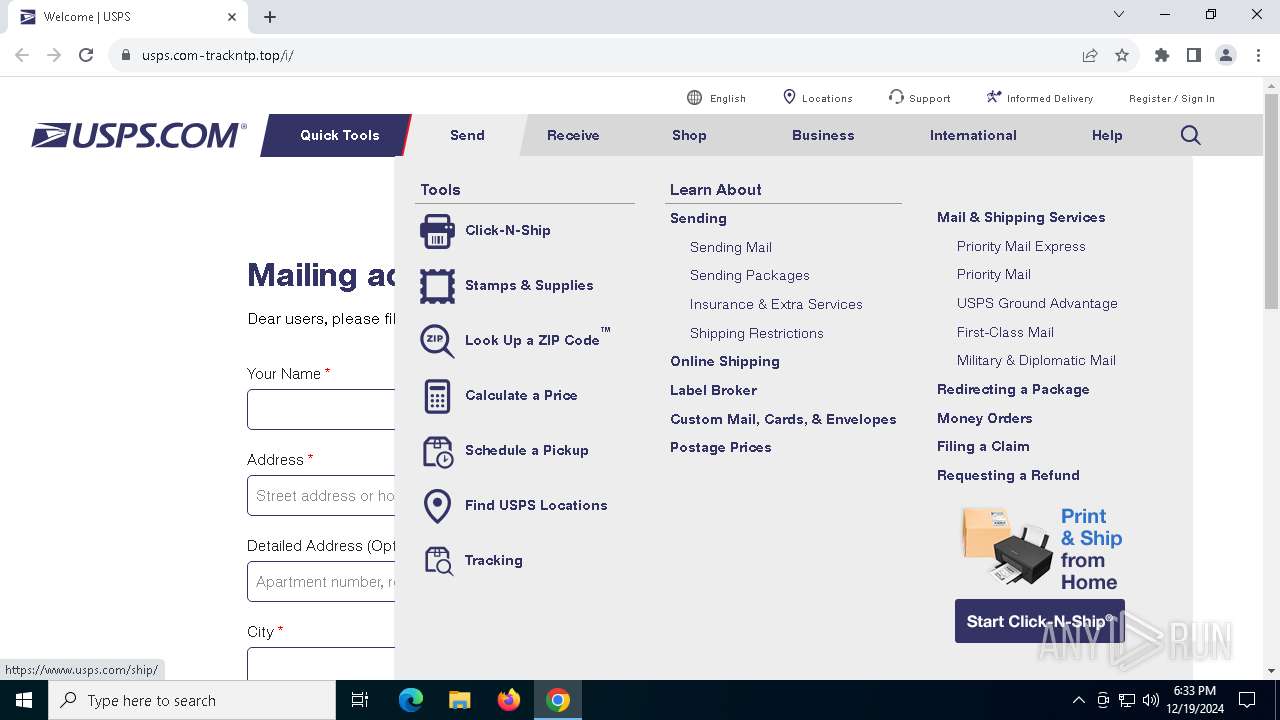Image resolution: width=1280 pixels, height=720 pixels.
Task: Bookmark this page with star icon
Action: tap(1122, 55)
